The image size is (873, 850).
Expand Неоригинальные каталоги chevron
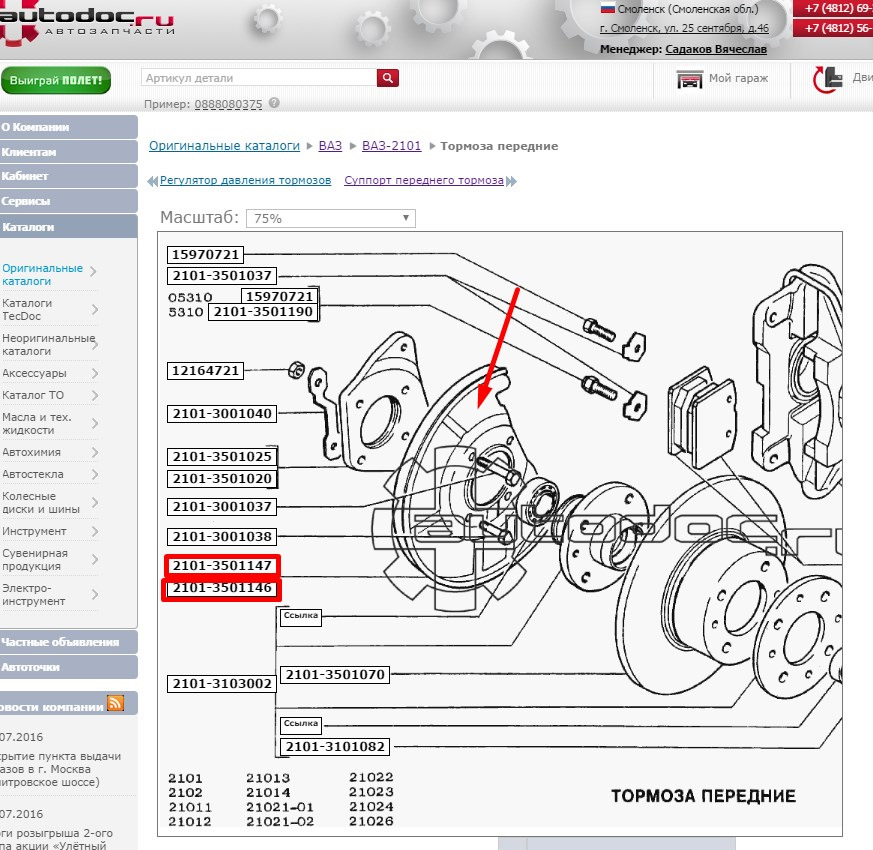[95, 345]
